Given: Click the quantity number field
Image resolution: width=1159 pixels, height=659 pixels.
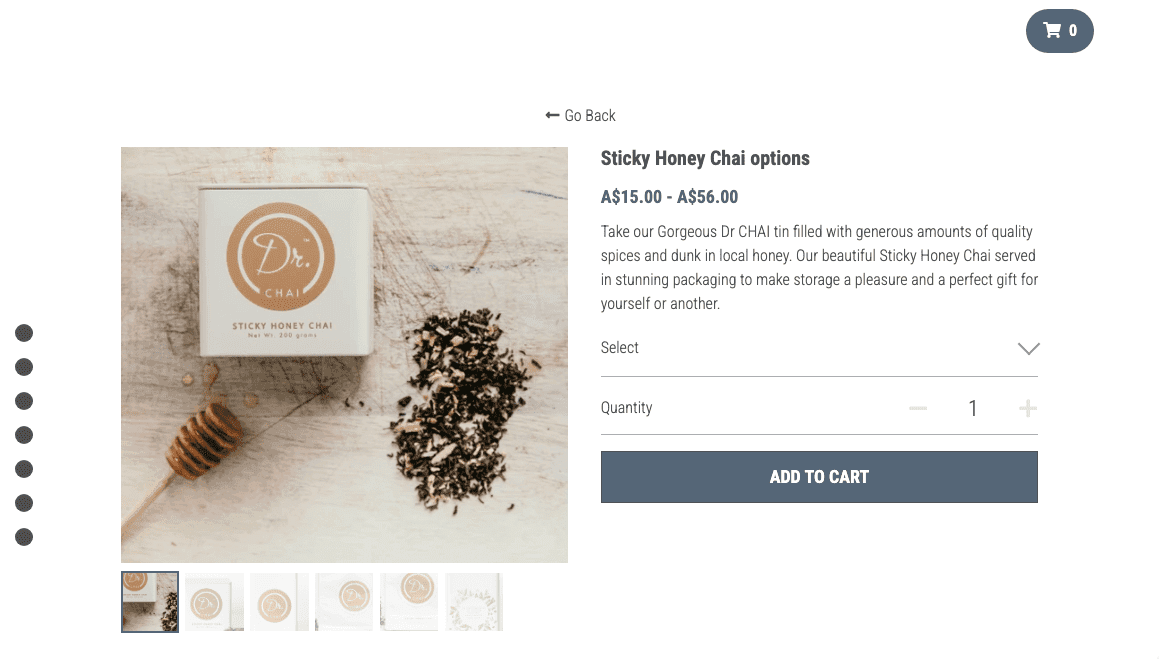Looking at the screenshot, I should click(973, 409).
